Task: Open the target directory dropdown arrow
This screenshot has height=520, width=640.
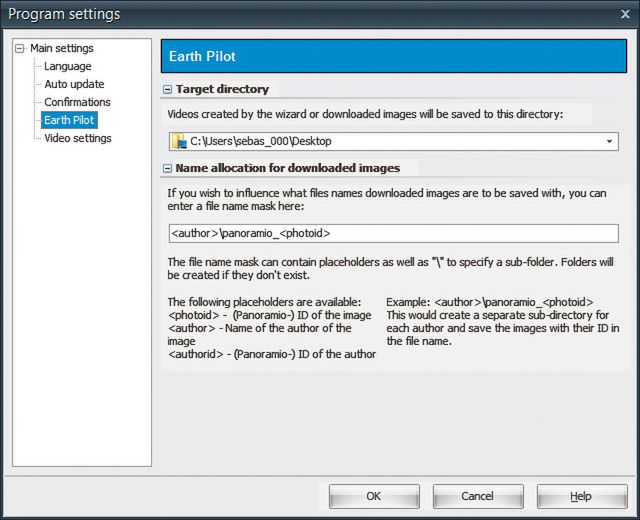Action: (609, 141)
